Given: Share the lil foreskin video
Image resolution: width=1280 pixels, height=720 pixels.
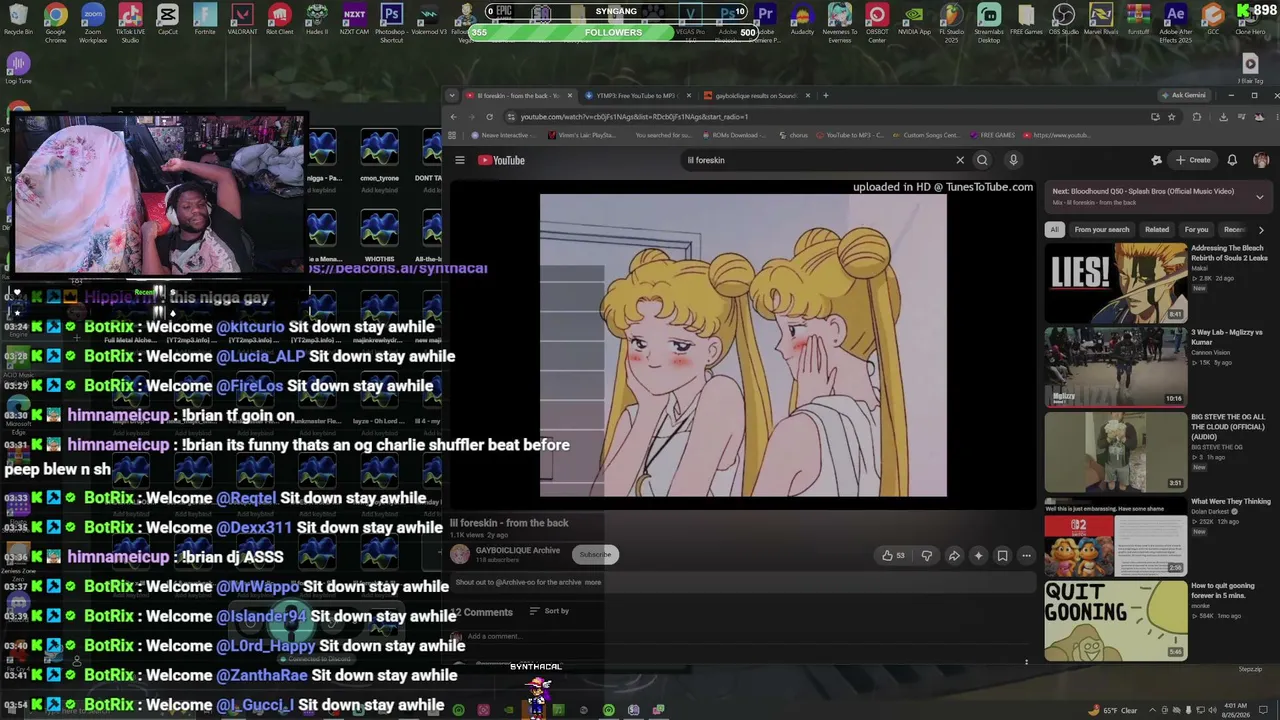Looking at the screenshot, I should coord(954,556).
